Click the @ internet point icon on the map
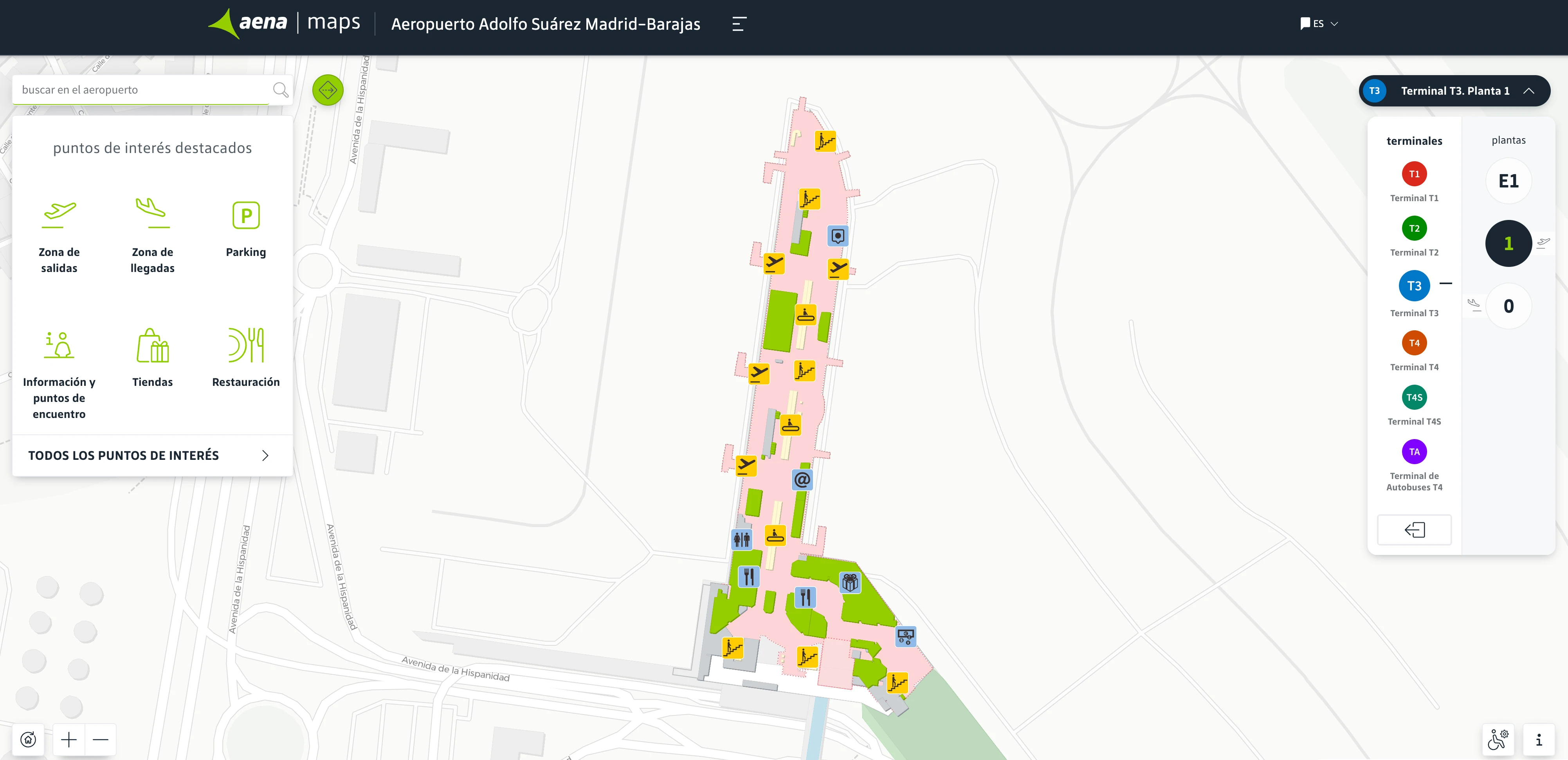1568x760 pixels. point(802,479)
